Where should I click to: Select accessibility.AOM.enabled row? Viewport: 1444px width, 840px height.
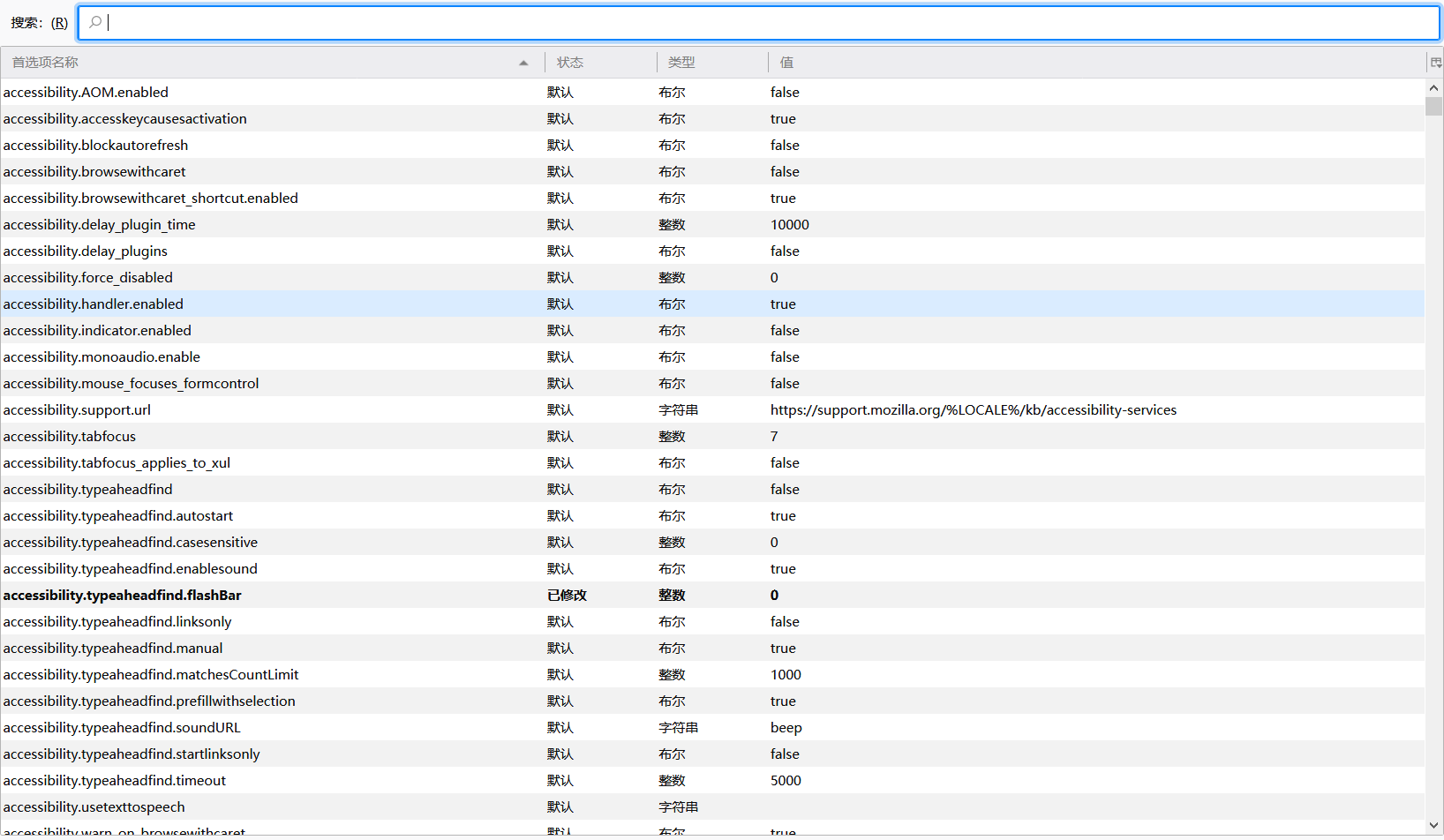[712, 92]
